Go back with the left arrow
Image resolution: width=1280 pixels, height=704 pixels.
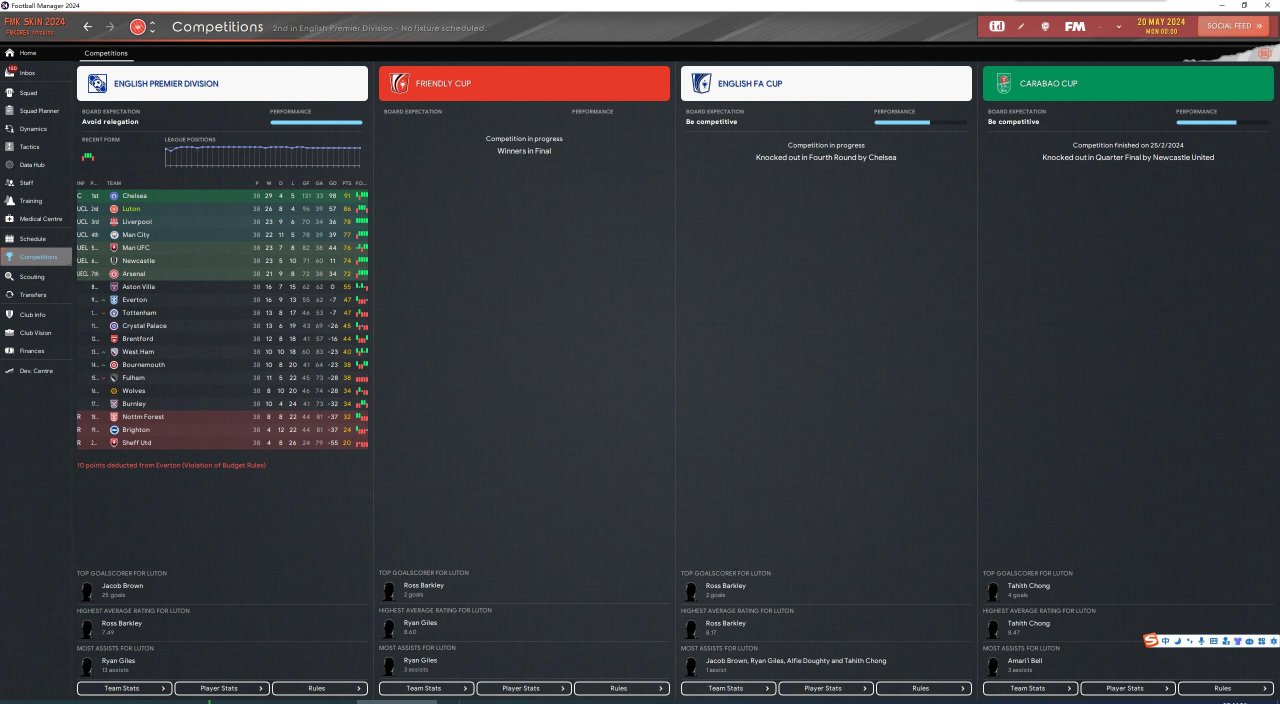click(x=88, y=27)
